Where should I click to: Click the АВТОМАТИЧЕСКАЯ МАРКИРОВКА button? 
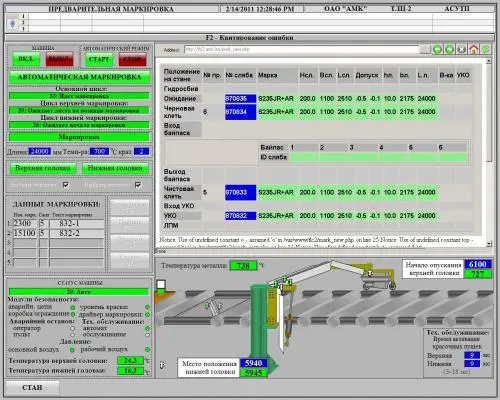[80, 77]
